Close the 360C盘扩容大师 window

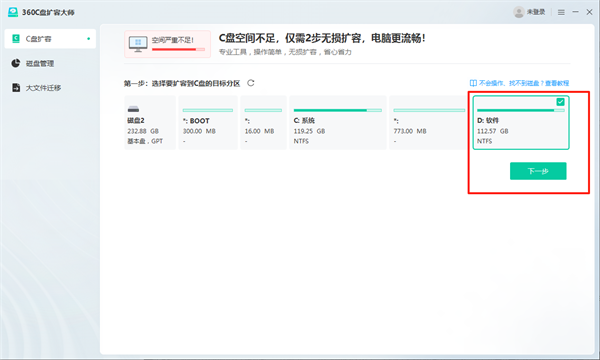(x=589, y=12)
